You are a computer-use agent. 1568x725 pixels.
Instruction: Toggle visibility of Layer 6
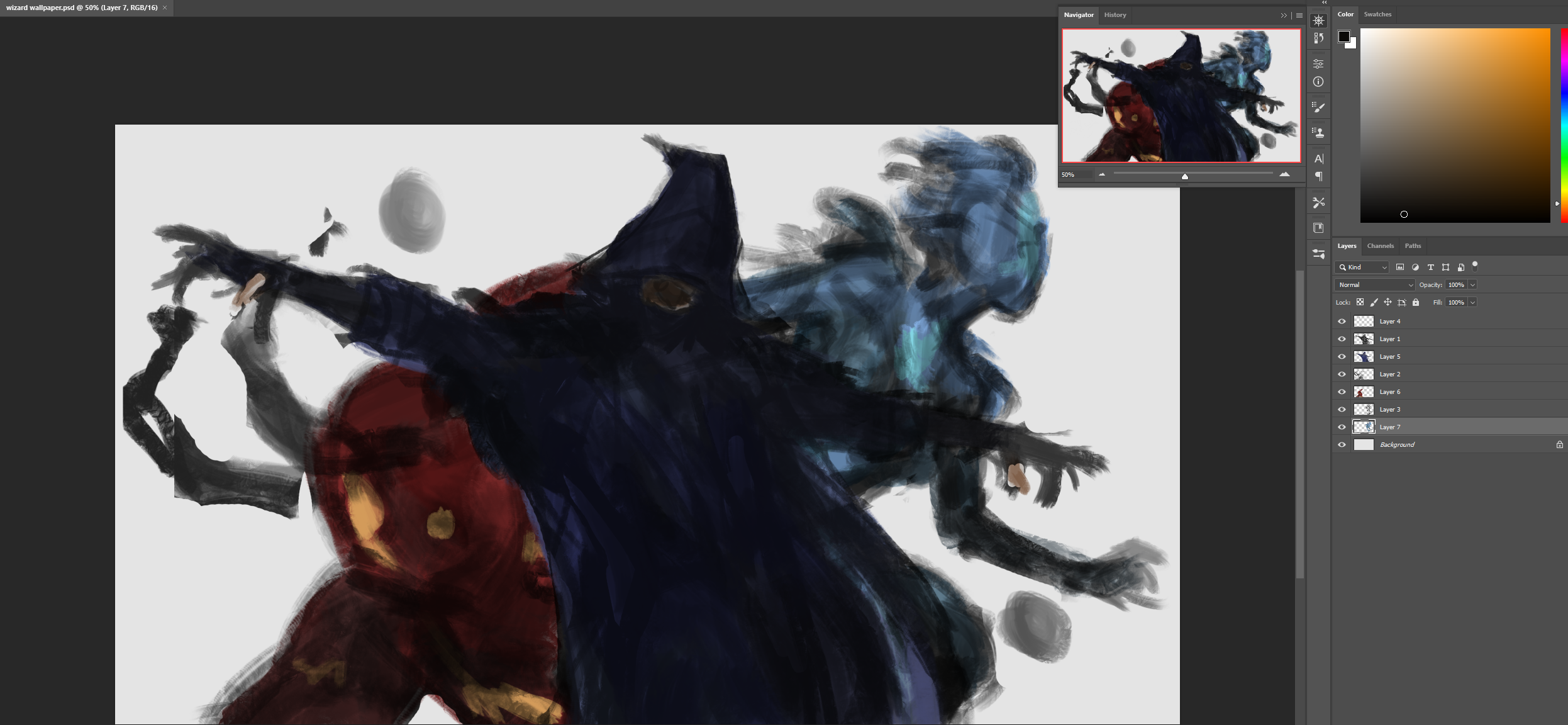(1342, 392)
